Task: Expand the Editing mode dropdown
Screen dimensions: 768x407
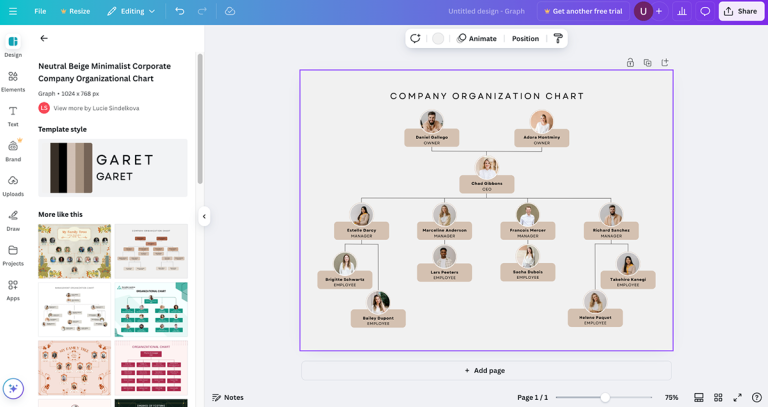Action: 131,11
